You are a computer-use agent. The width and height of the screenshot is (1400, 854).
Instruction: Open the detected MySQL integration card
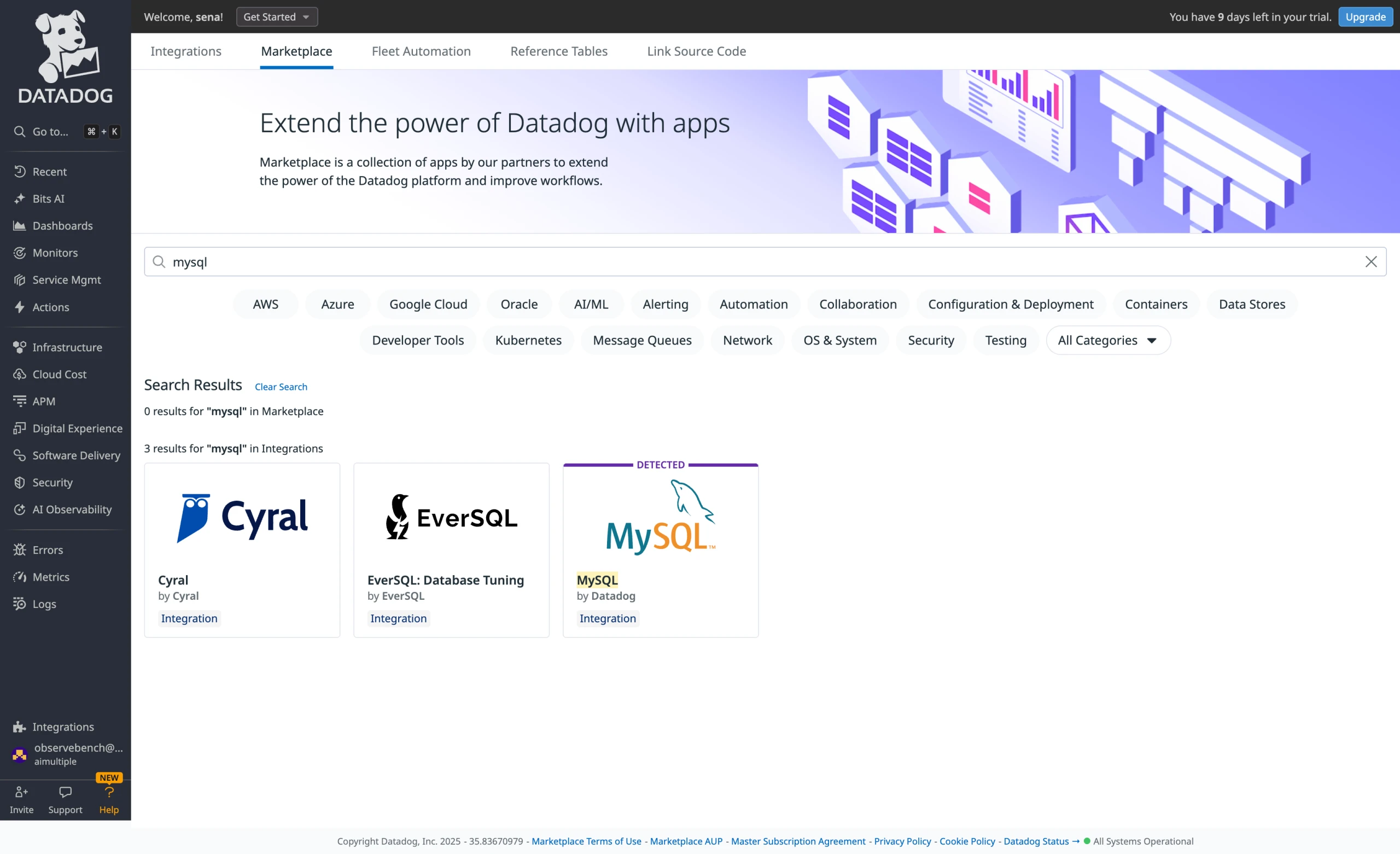coord(660,550)
